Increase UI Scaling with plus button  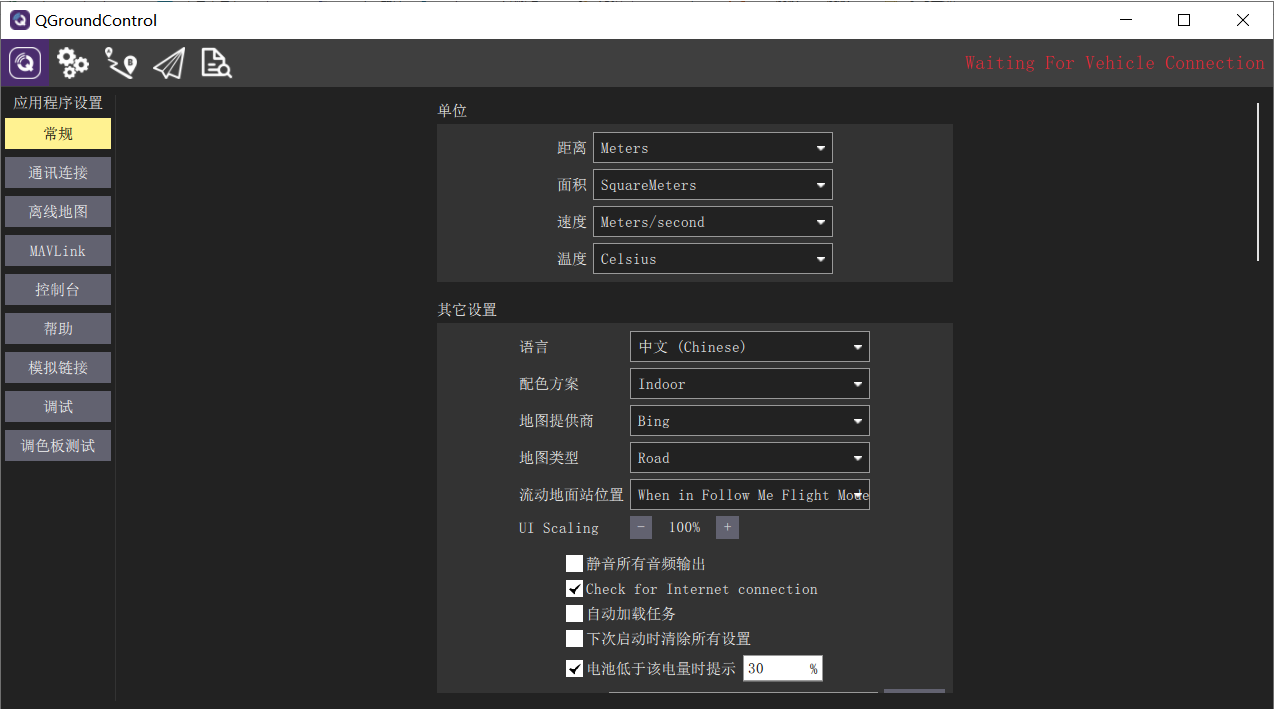727,527
